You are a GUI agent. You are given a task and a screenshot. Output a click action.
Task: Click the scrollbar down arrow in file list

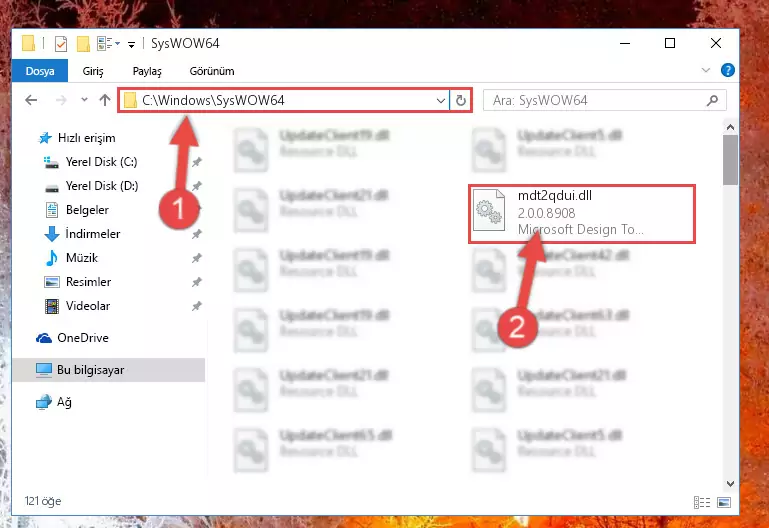(x=730, y=483)
